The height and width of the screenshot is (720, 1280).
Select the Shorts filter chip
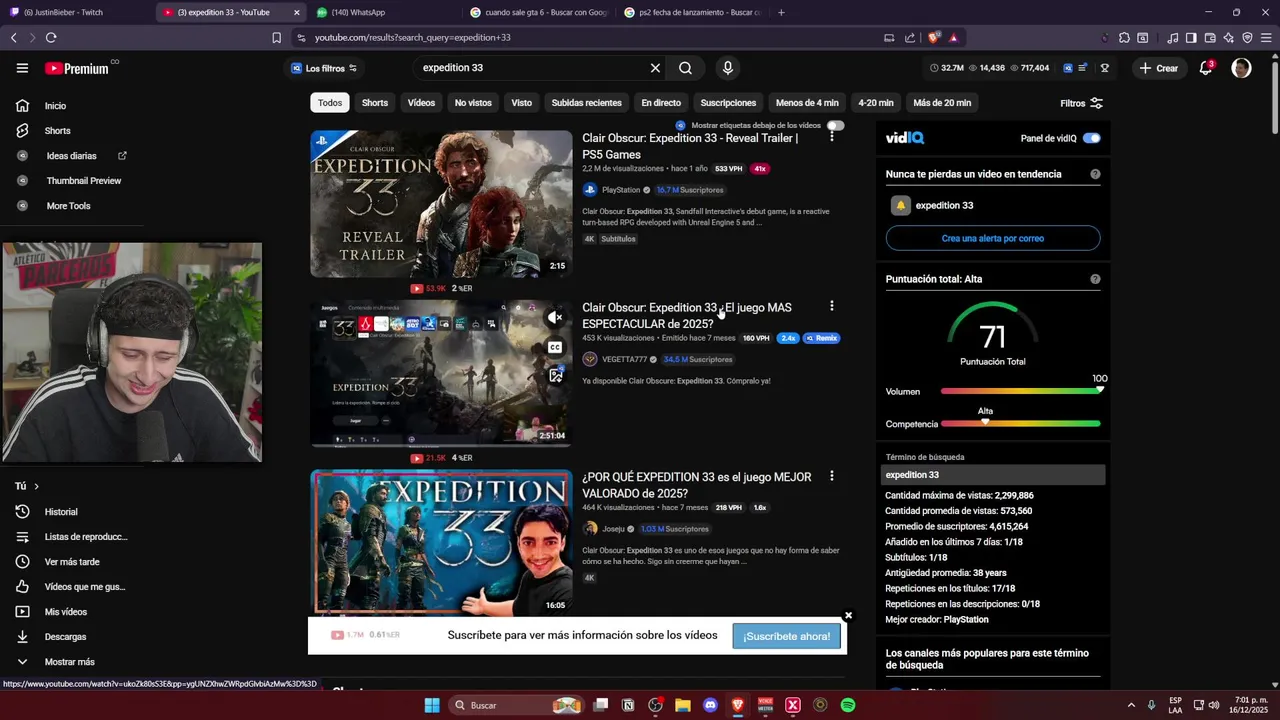coord(375,103)
